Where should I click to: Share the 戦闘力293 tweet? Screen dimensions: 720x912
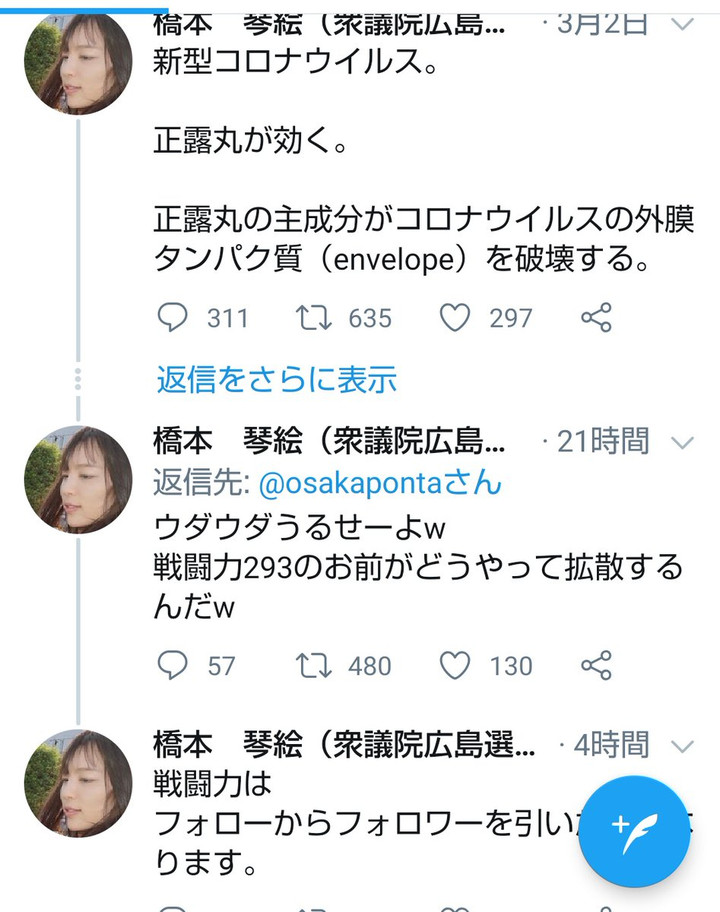click(x=596, y=665)
